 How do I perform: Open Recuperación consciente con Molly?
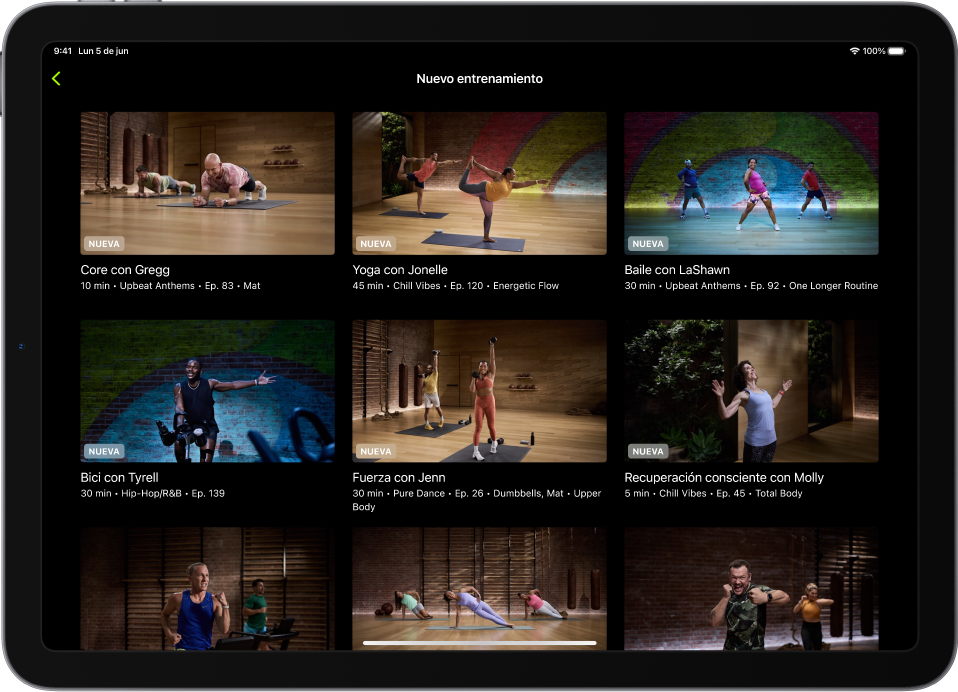pos(751,390)
